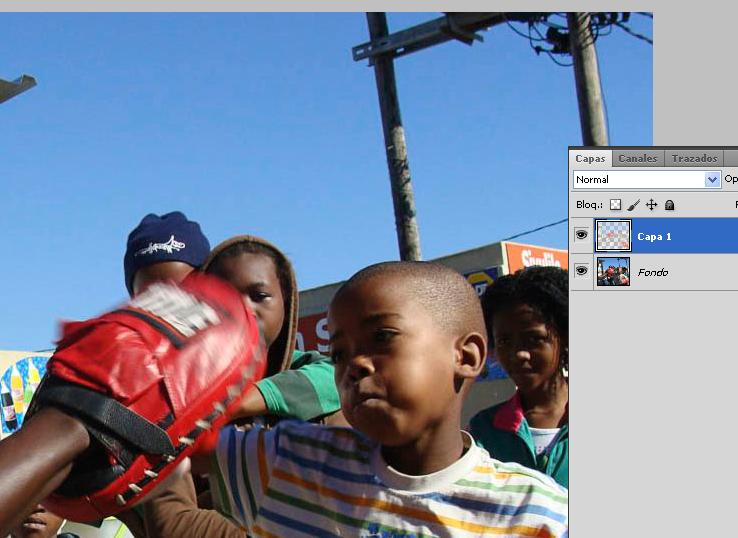Click the opacity label in Layers panel
This screenshot has width=738, height=538.
click(731, 180)
